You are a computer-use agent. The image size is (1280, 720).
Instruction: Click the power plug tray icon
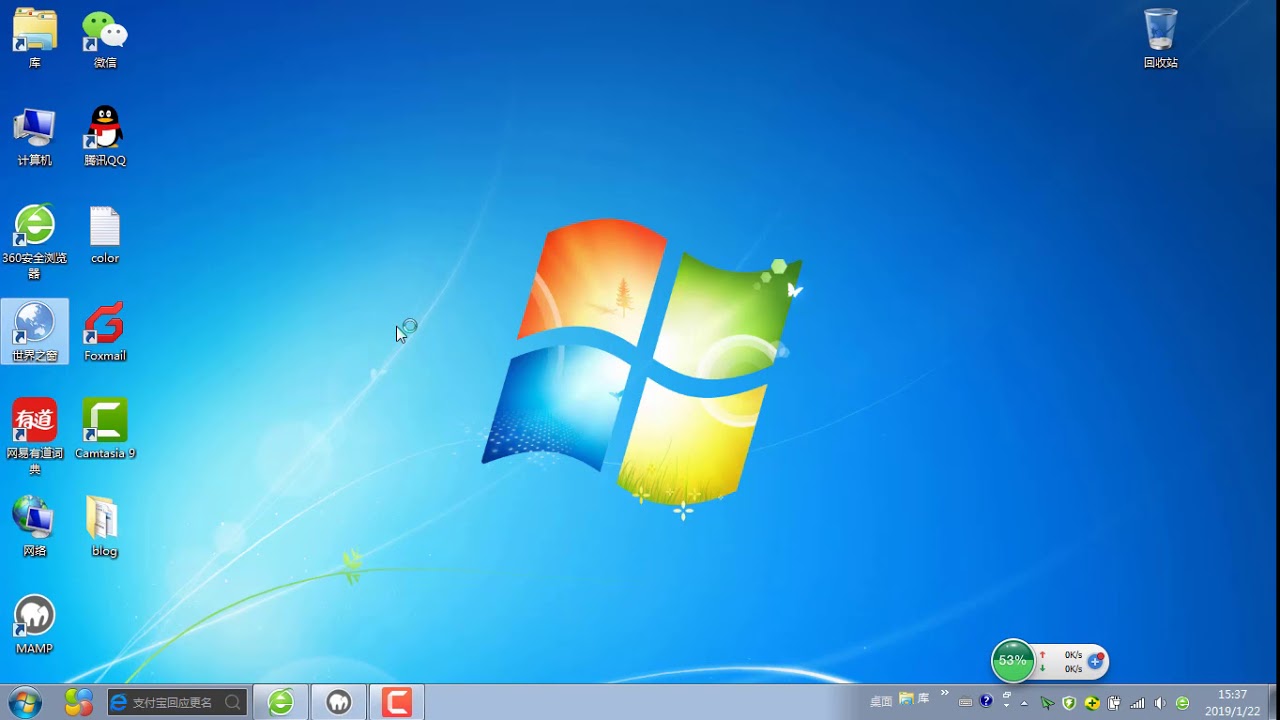[1114, 703]
